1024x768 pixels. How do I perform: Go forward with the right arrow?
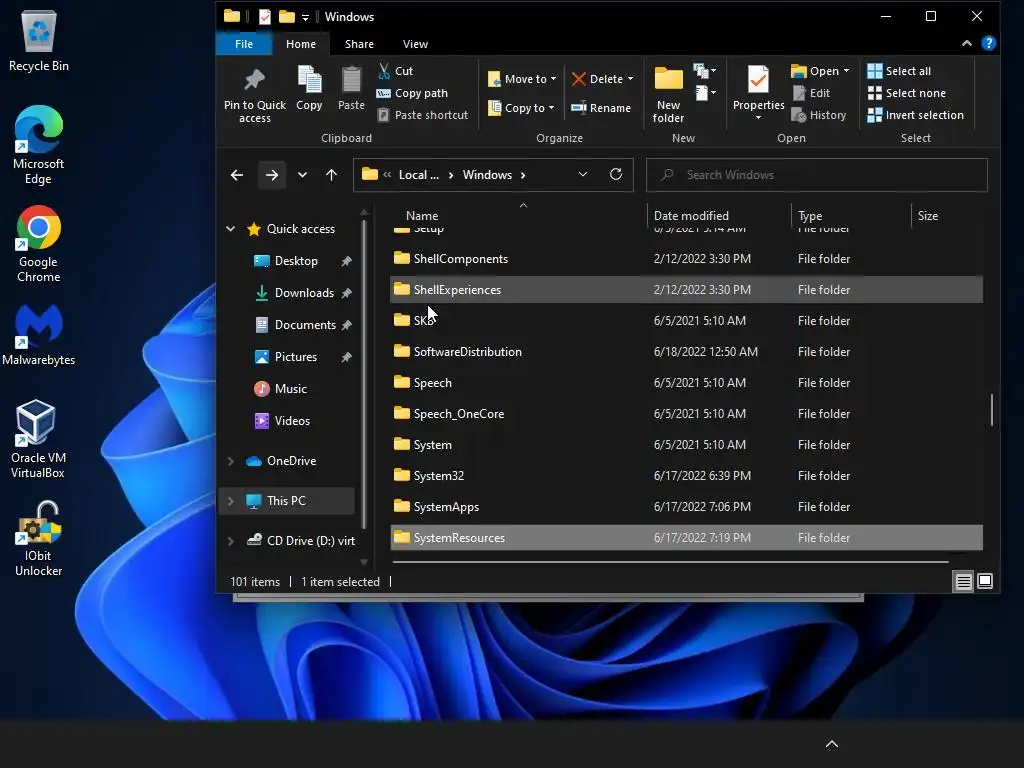click(x=272, y=175)
